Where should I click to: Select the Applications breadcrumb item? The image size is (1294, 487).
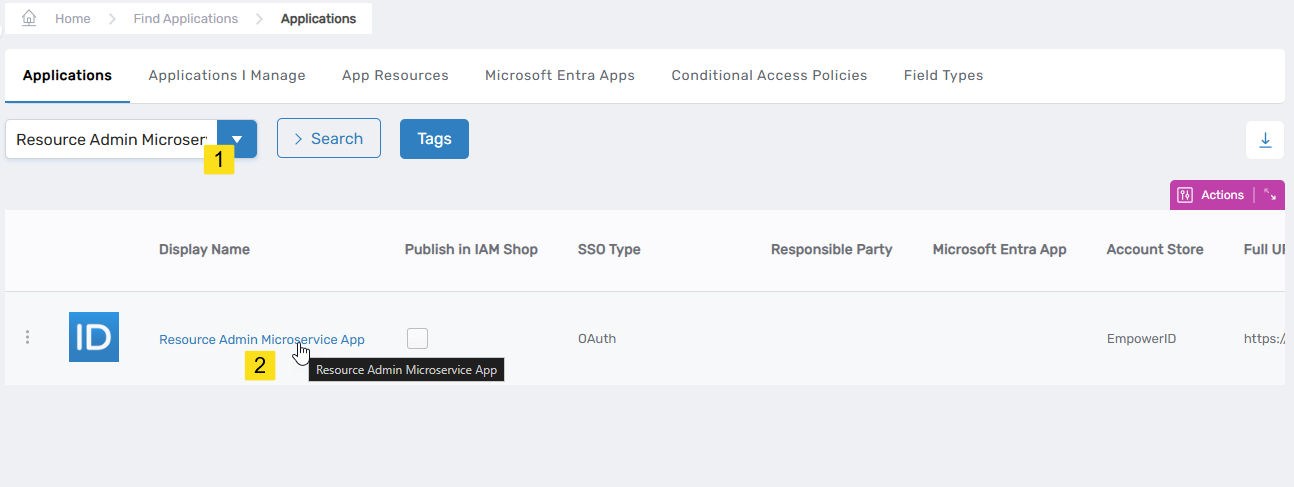click(318, 19)
